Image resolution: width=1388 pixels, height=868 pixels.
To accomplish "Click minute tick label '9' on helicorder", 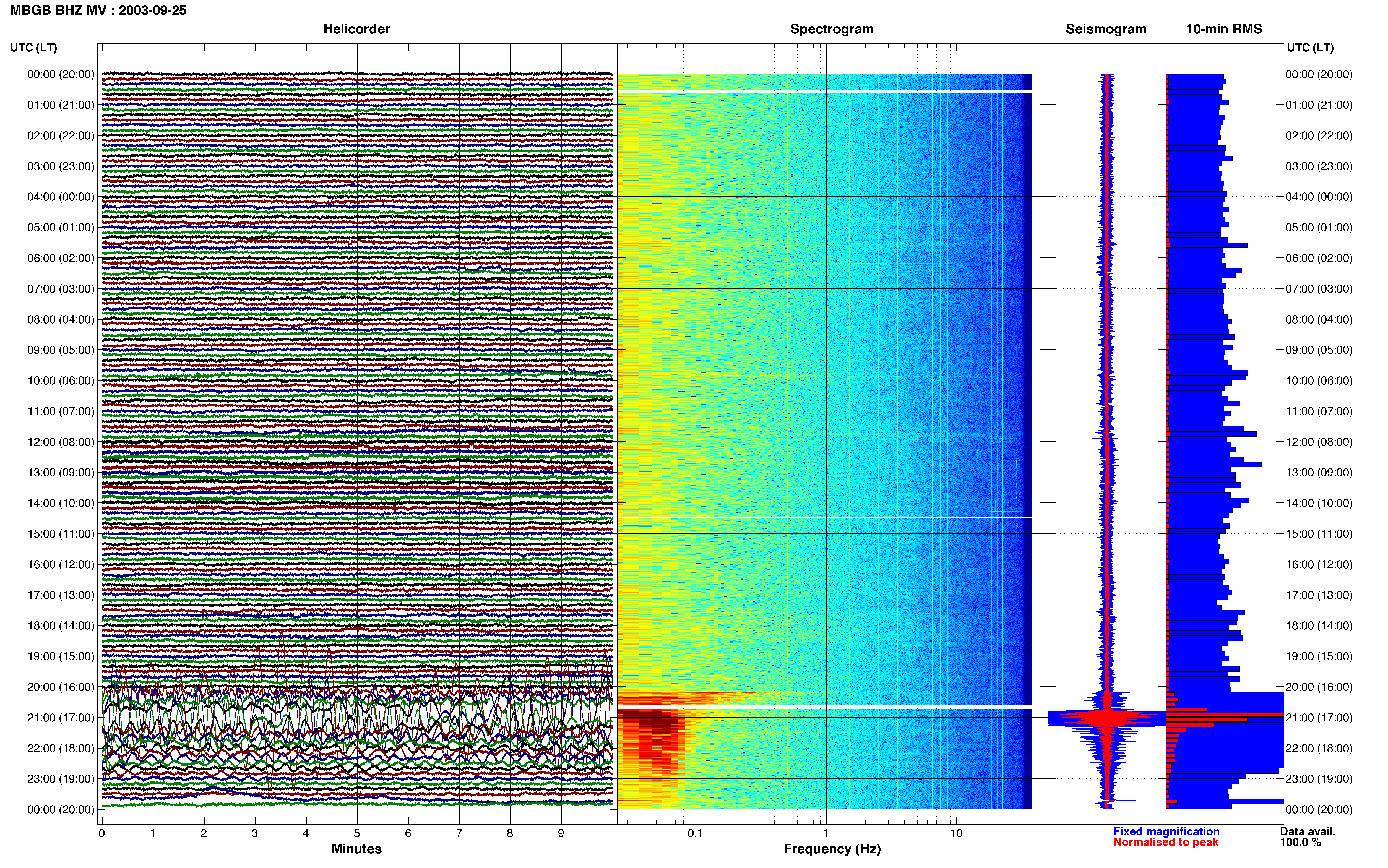I will 561,833.
